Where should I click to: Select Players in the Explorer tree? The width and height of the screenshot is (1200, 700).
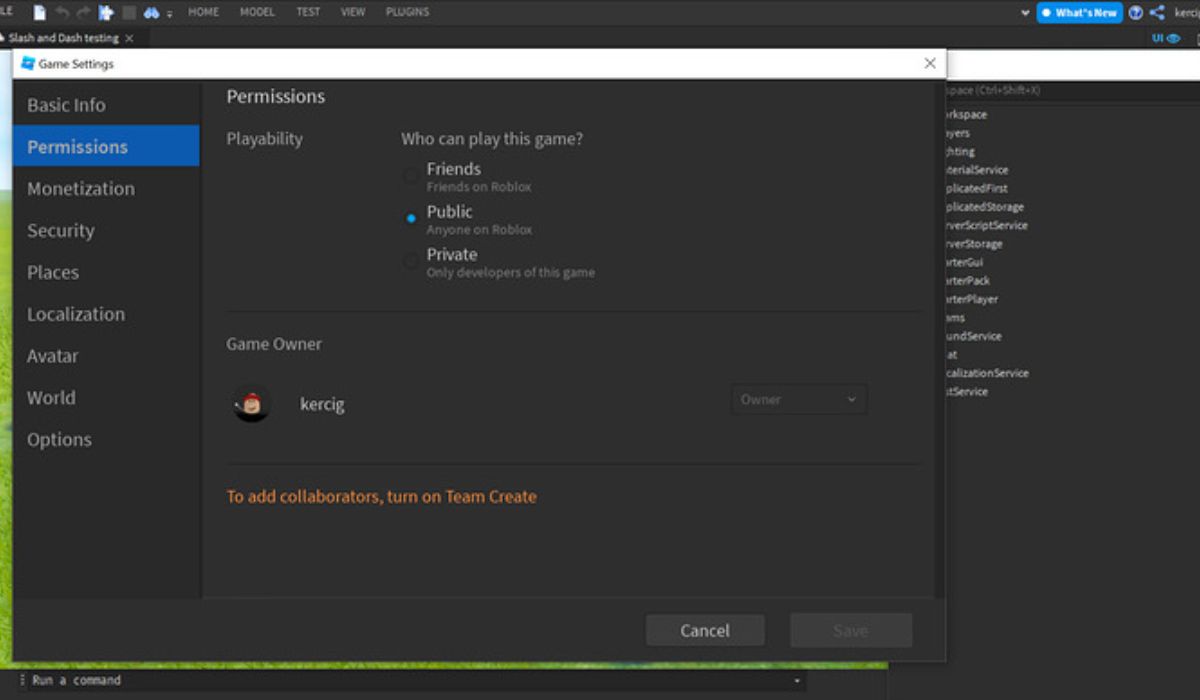pos(956,133)
